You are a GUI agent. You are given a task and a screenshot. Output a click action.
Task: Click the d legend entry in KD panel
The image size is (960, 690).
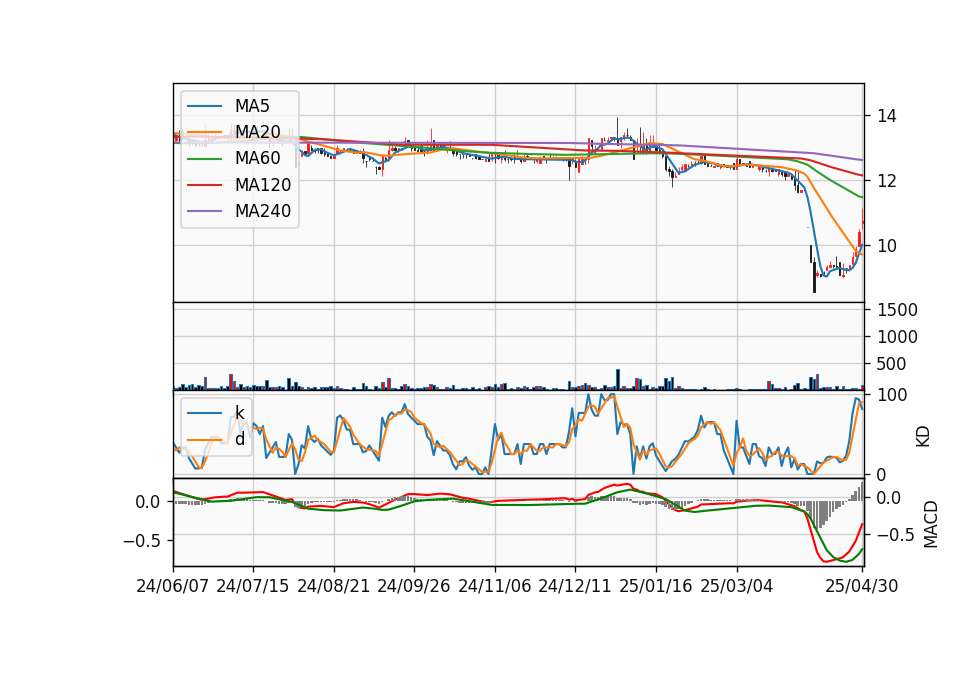tap(240, 438)
